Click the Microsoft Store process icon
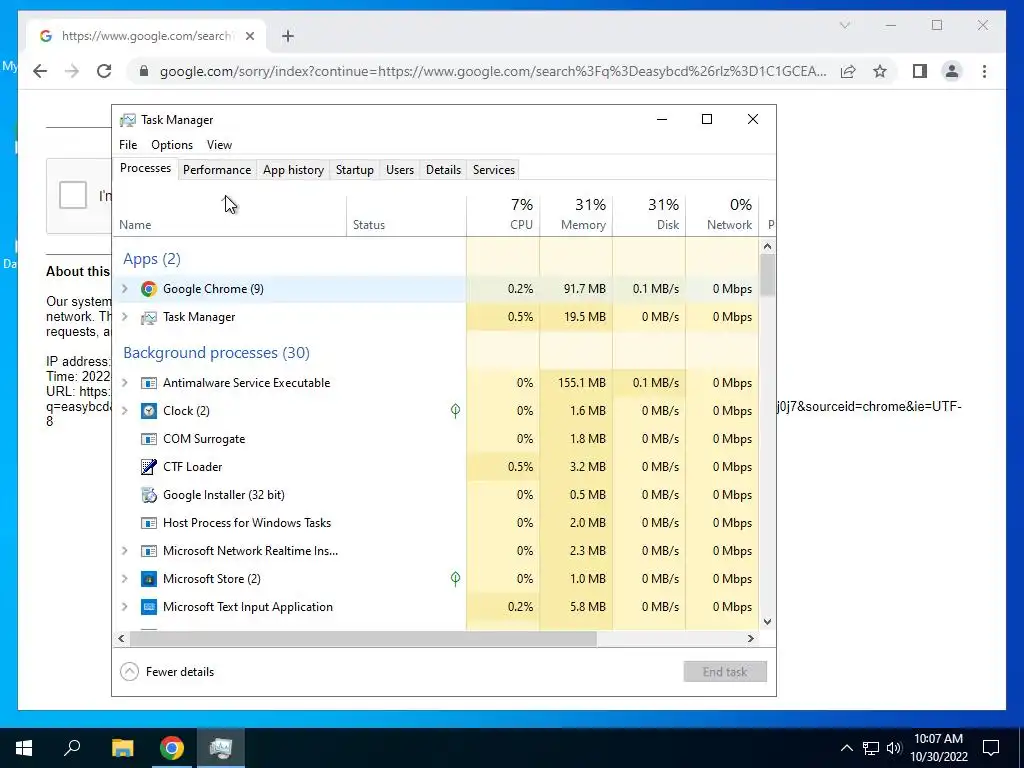The height and width of the screenshot is (768, 1024). point(149,579)
